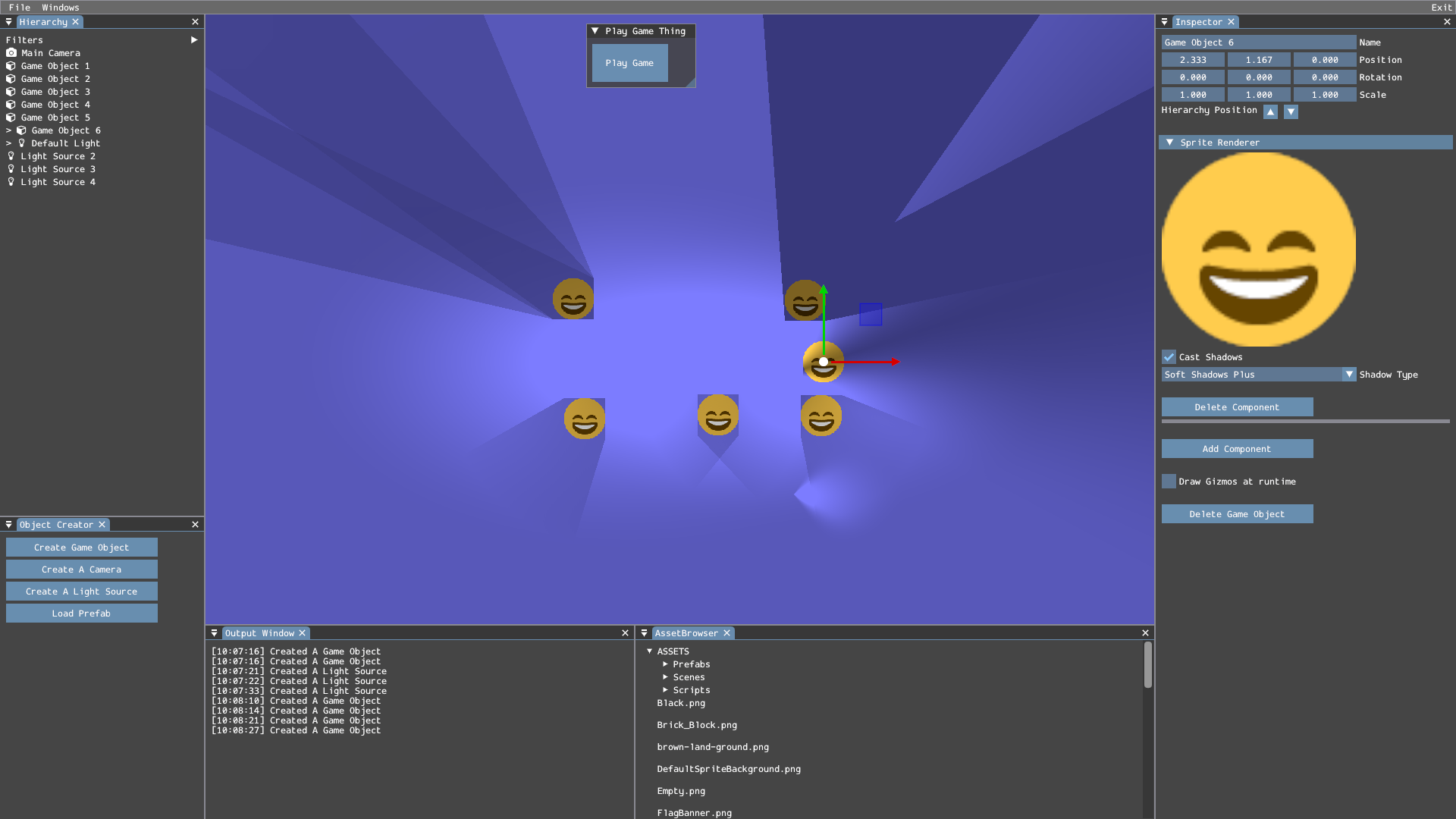Click the Delete Component button
This screenshot has height=819, width=1456.
(1237, 407)
